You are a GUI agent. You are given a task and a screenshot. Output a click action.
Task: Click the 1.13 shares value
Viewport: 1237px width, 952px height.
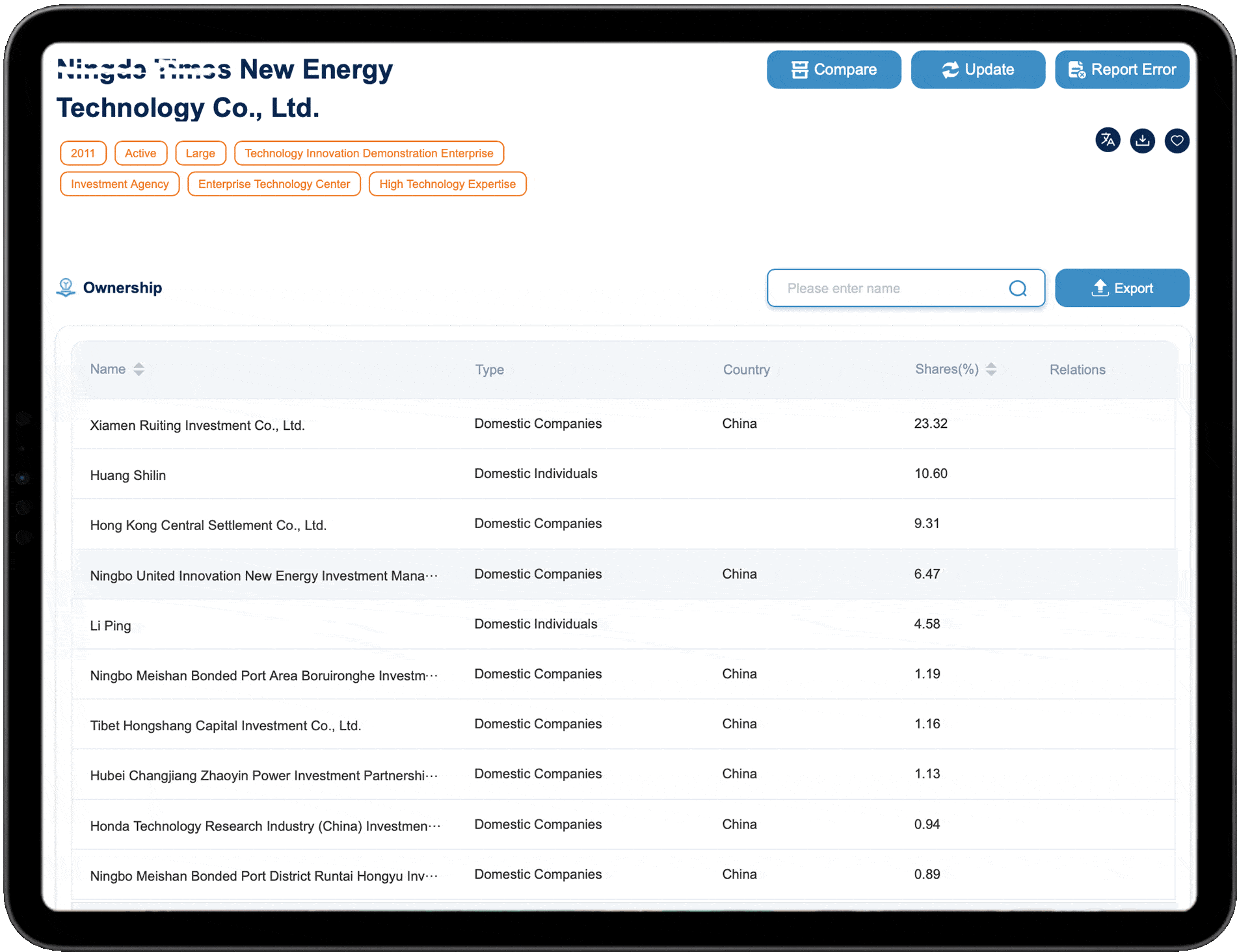click(x=927, y=774)
